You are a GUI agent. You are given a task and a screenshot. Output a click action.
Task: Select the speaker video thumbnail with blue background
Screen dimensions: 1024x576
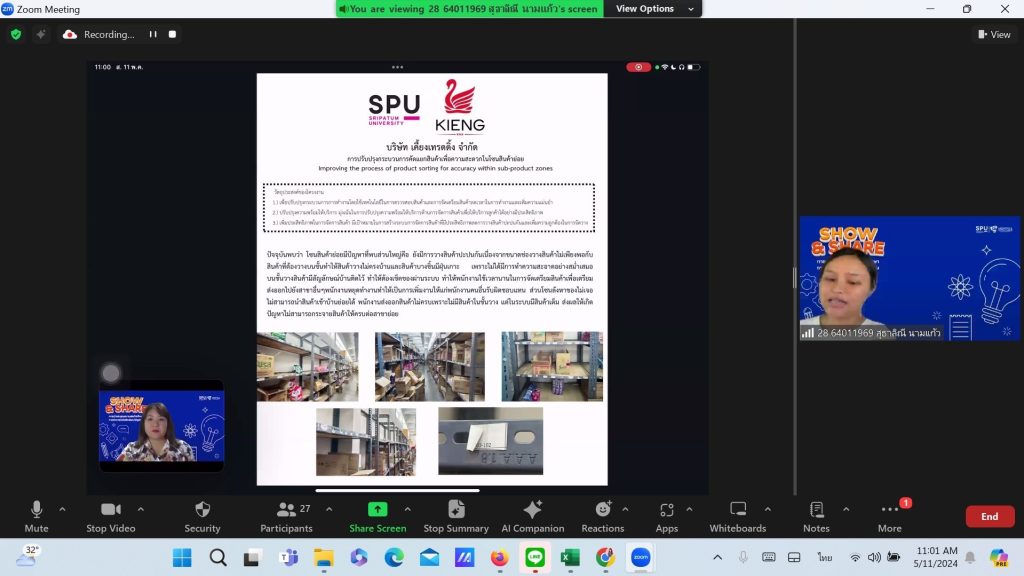(x=909, y=278)
